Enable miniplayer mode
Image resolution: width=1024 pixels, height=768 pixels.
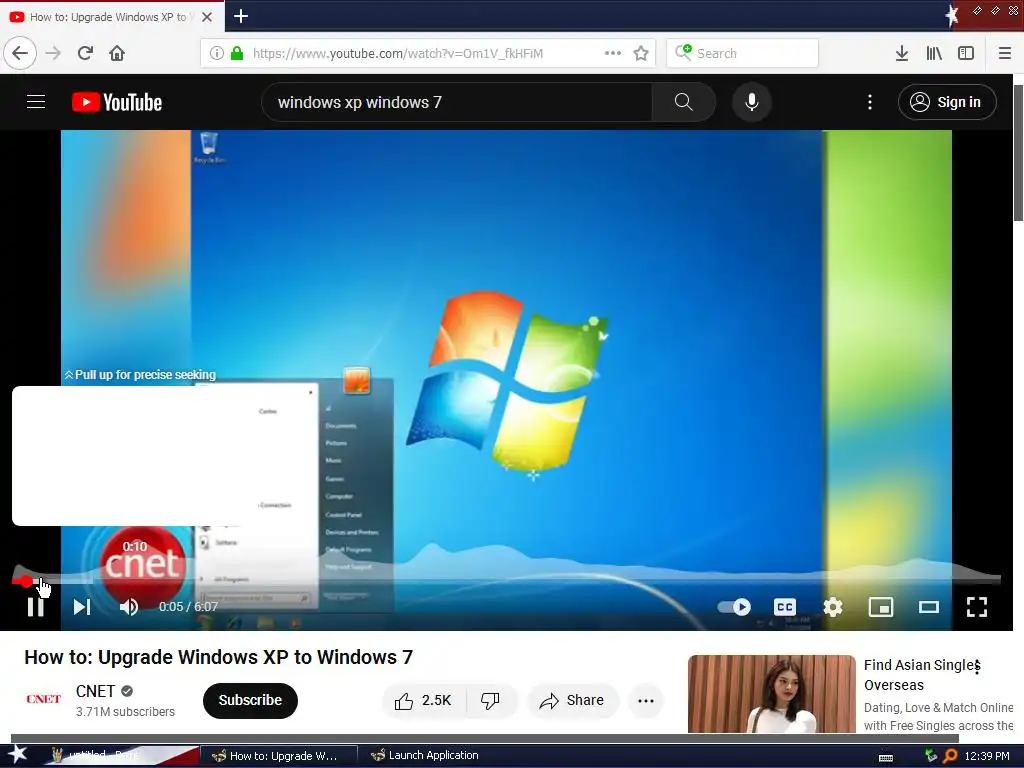click(x=880, y=607)
